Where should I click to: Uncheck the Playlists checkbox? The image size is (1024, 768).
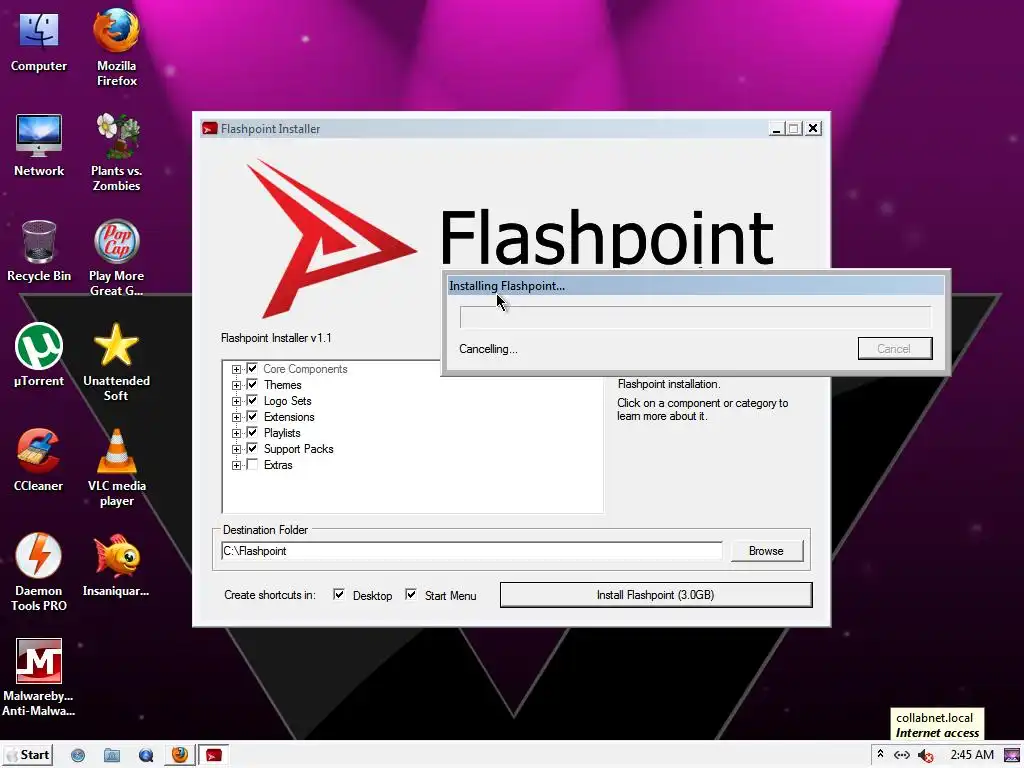(252, 432)
